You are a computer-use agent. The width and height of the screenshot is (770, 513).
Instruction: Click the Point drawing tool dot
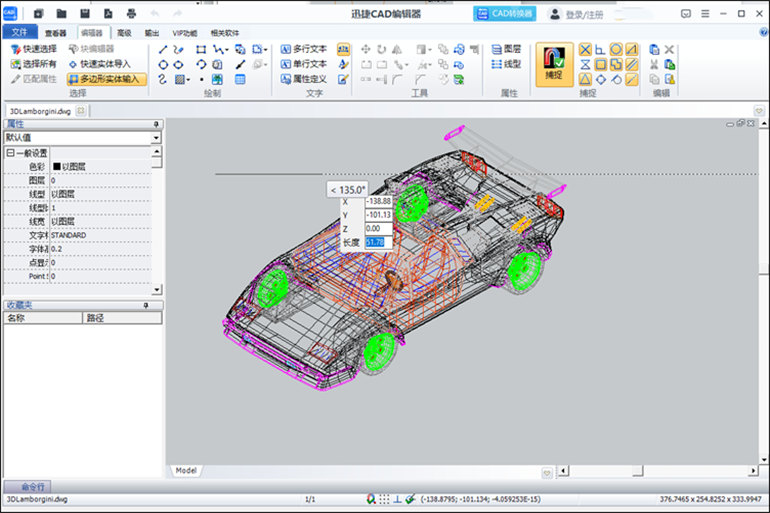pyautogui.click(x=201, y=79)
